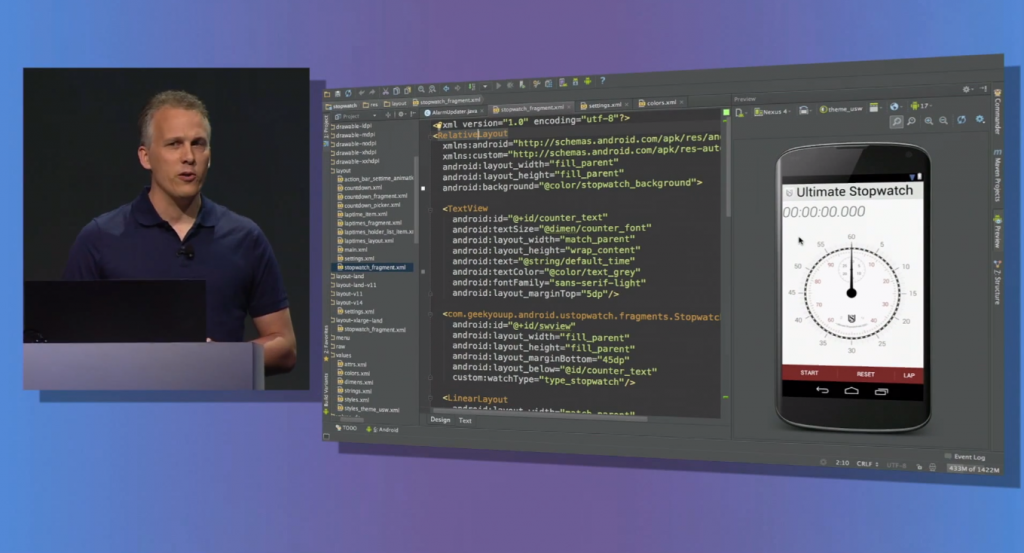Switch to settings.xml editor tab
The width and height of the screenshot is (1024, 553).
point(604,105)
